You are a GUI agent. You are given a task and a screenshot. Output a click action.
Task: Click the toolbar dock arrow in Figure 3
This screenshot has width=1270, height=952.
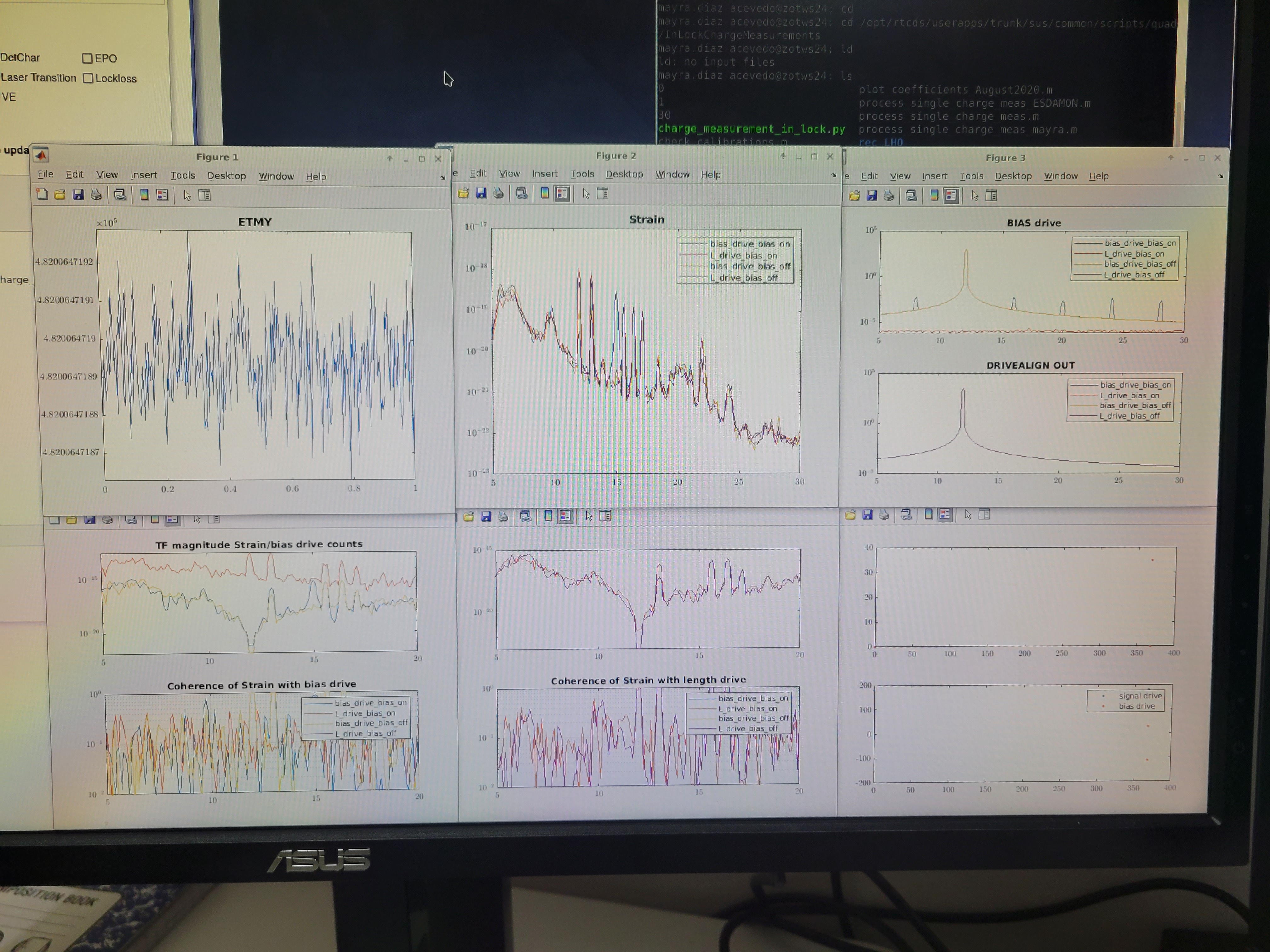click(1221, 176)
